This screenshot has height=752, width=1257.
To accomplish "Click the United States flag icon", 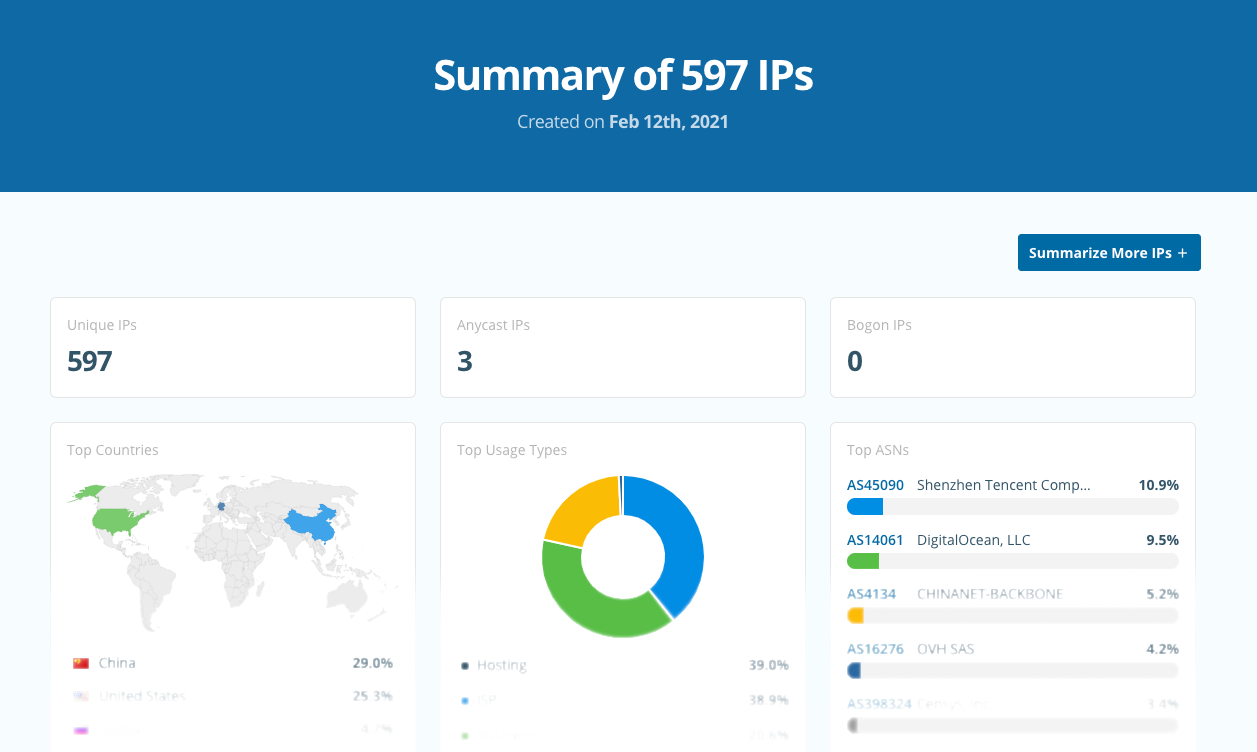I will pos(81,696).
